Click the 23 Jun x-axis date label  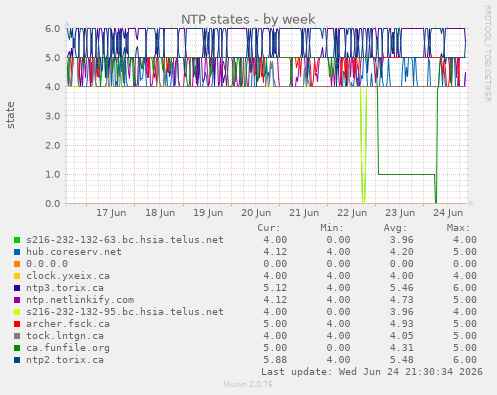pyautogui.click(x=400, y=213)
